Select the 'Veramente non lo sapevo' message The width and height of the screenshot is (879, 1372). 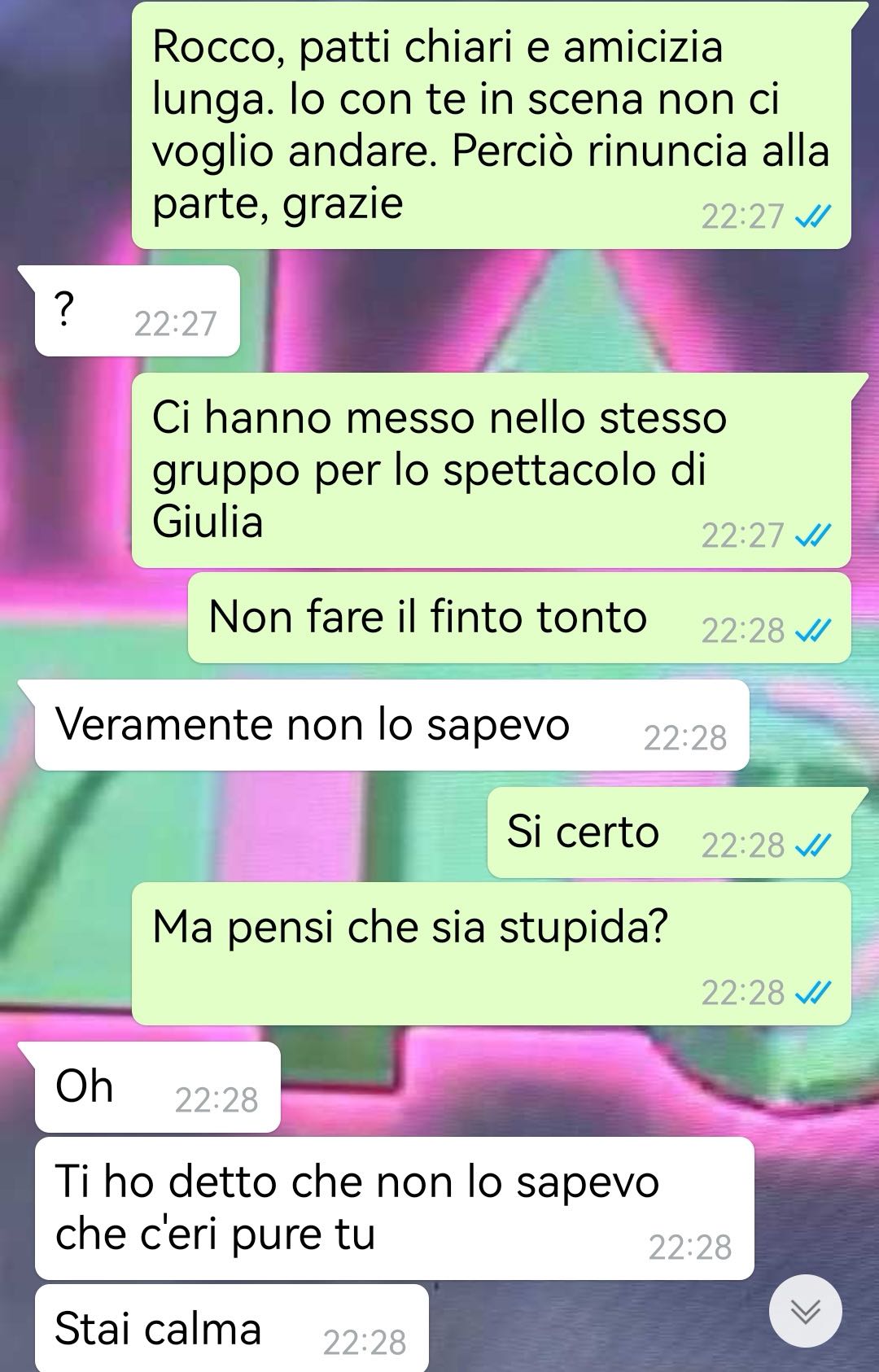pos(391,725)
